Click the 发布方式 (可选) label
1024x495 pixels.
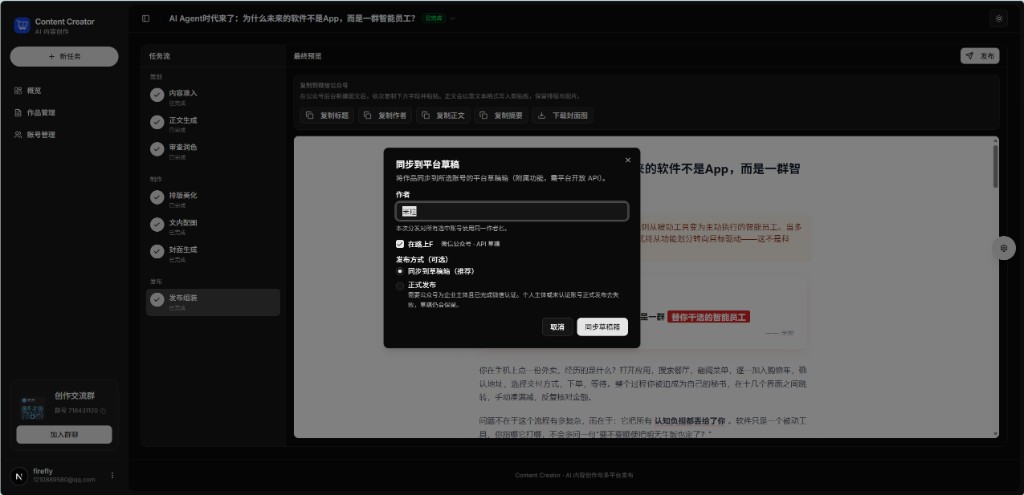(x=423, y=259)
